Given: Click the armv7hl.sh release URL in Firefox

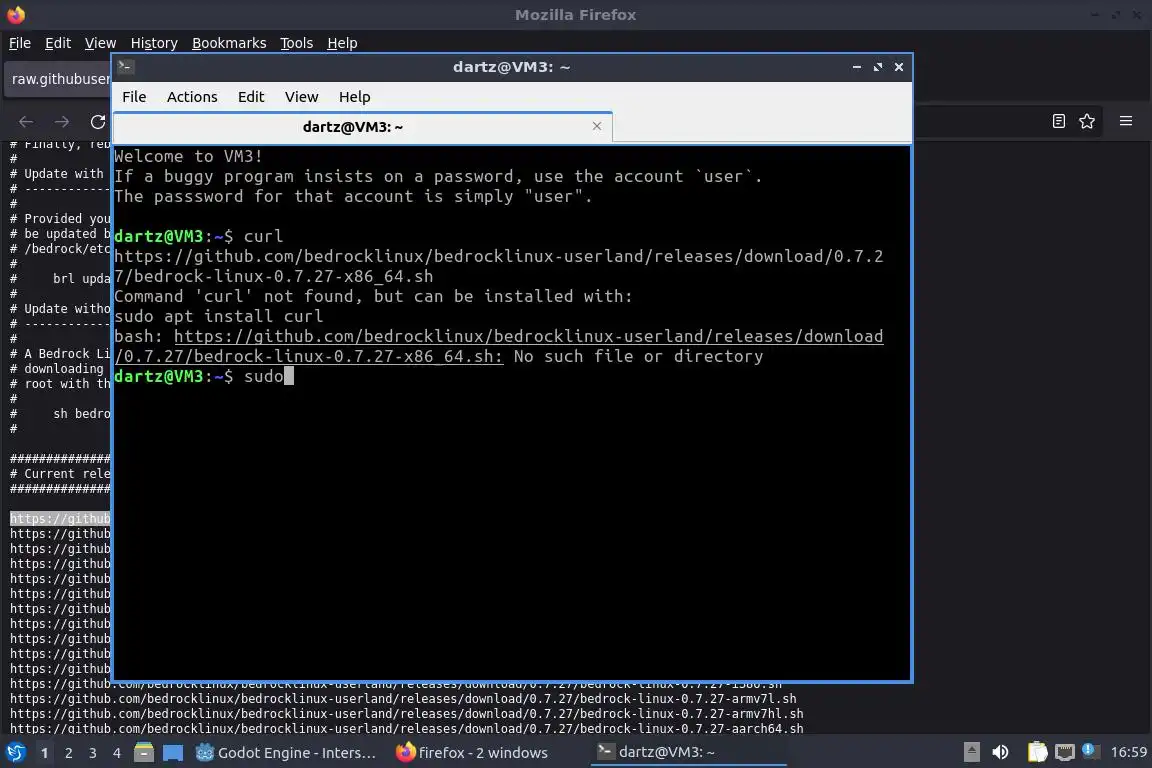Looking at the screenshot, I should coord(406,714).
